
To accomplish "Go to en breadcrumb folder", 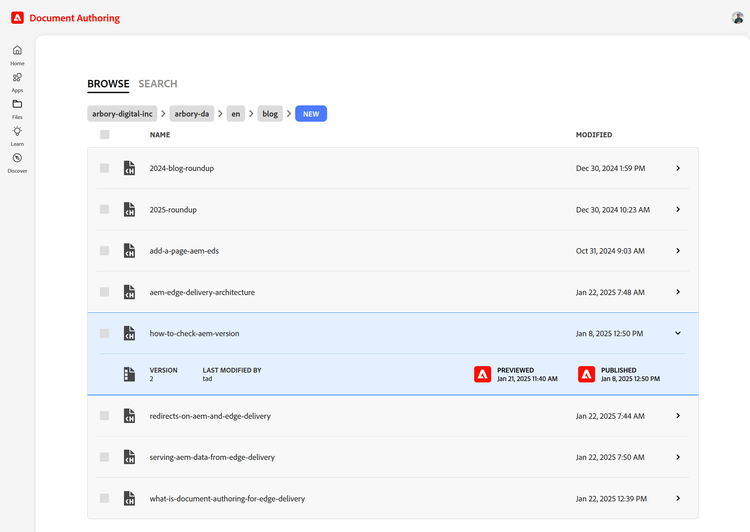I will pos(236,114).
